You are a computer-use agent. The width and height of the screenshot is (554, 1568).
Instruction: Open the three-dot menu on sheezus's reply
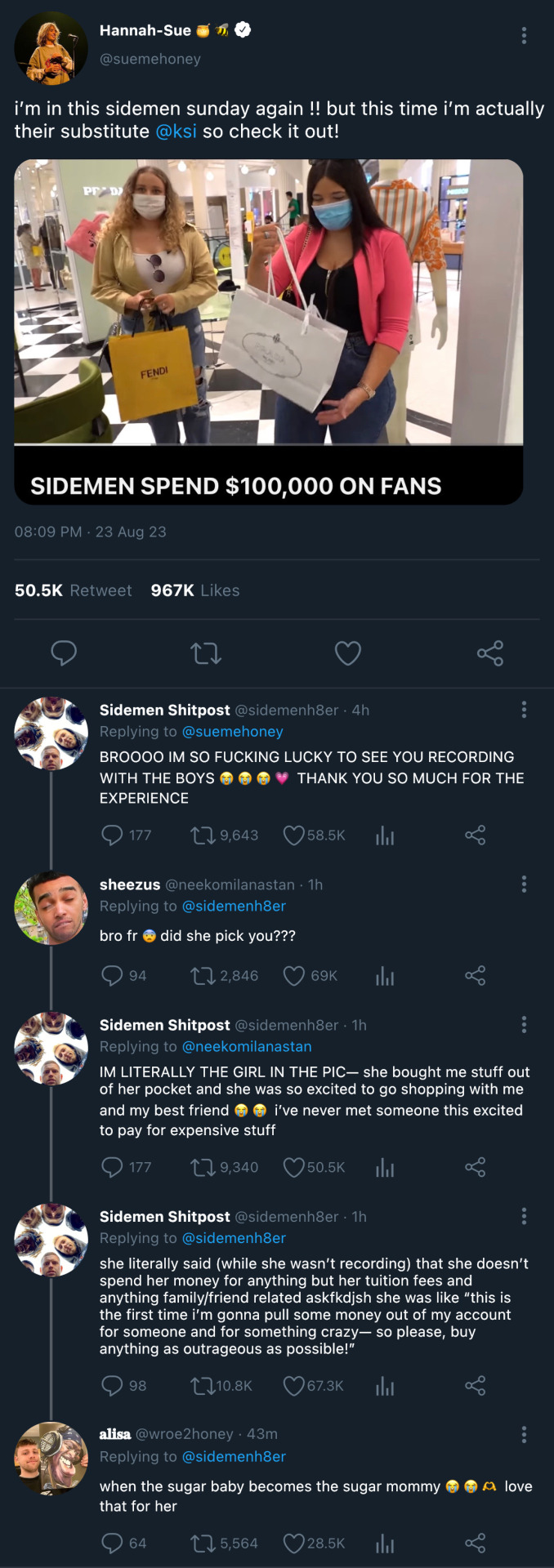pos(524,884)
